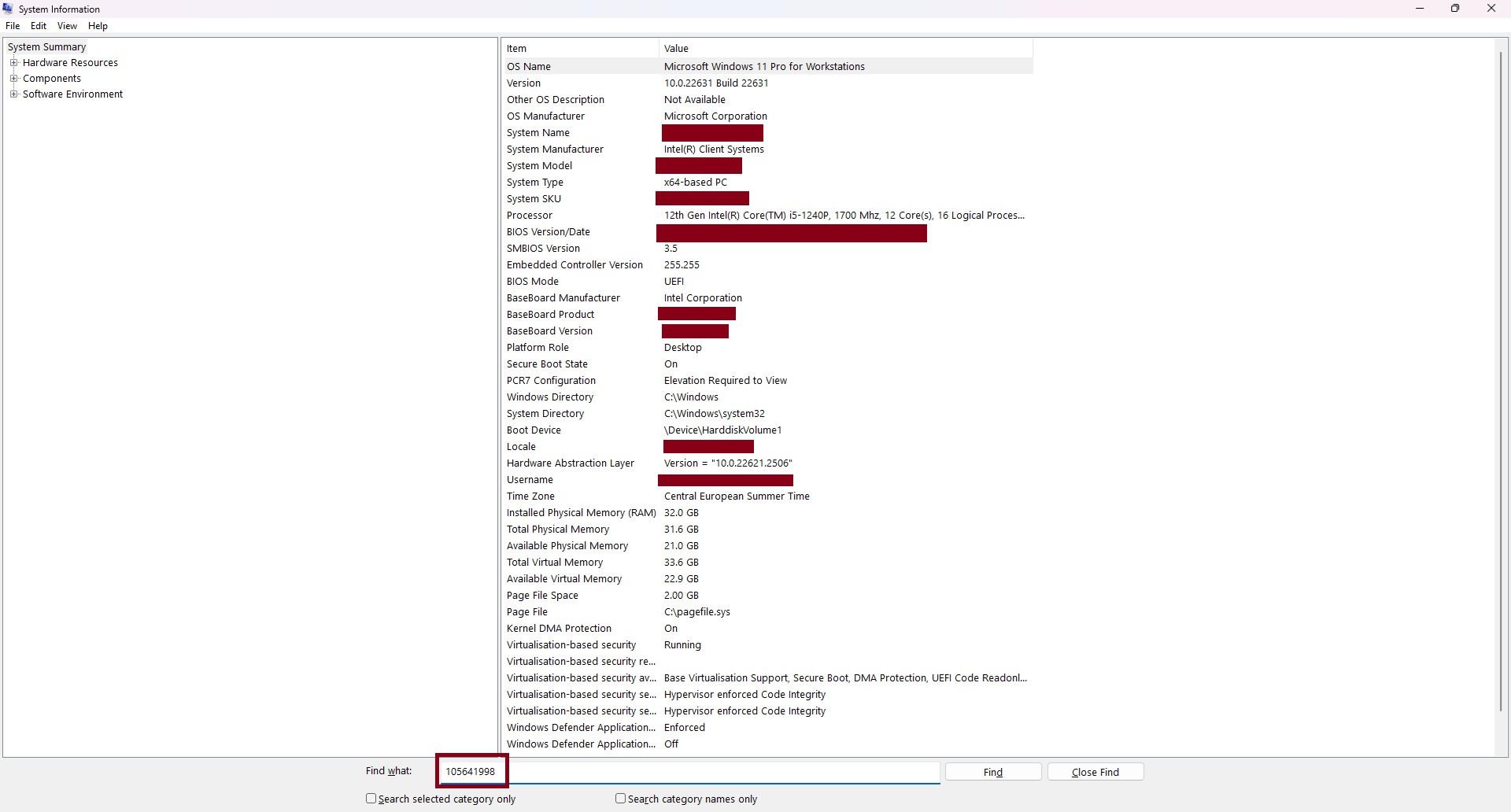
Task: Select the Page File Space label
Action: click(542, 596)
